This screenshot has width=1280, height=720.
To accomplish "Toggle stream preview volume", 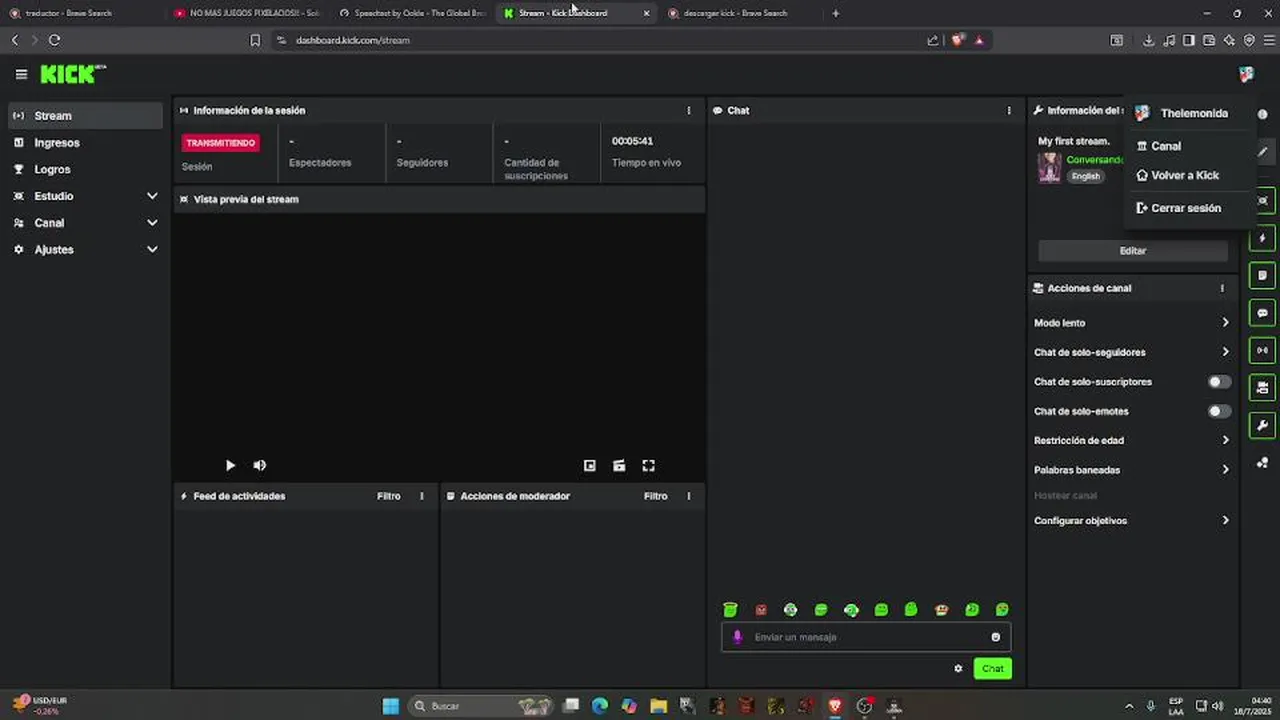I will coord(260,465).
